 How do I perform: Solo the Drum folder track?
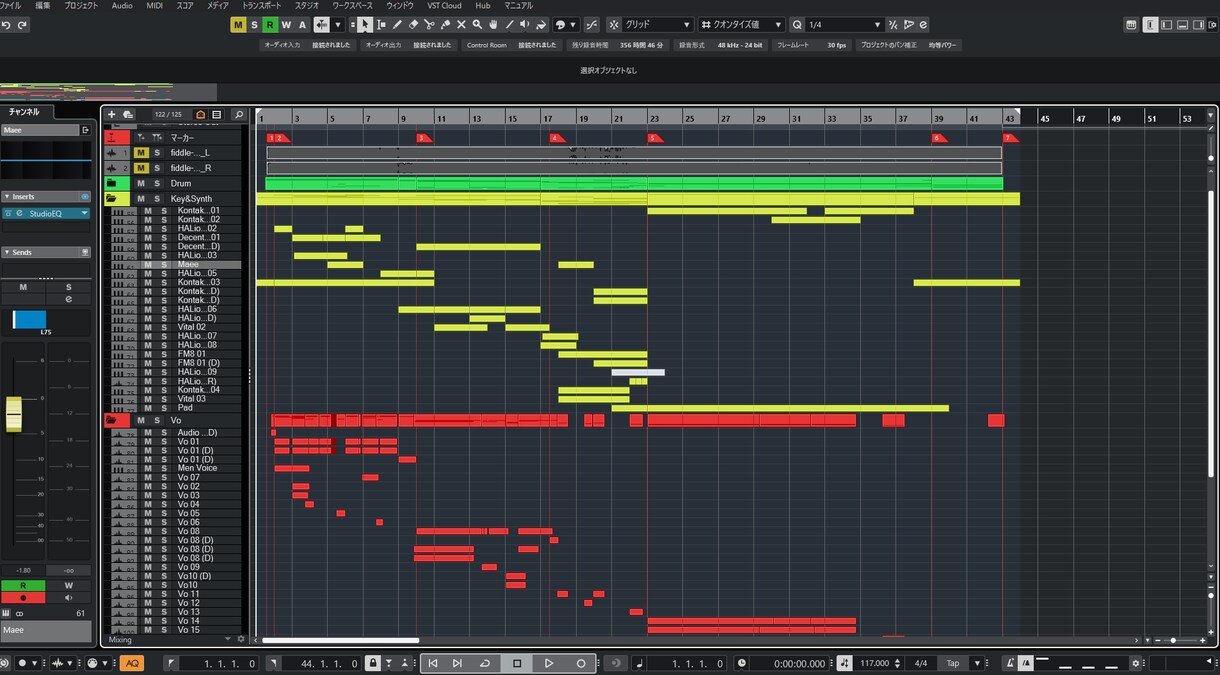(156, 184)
